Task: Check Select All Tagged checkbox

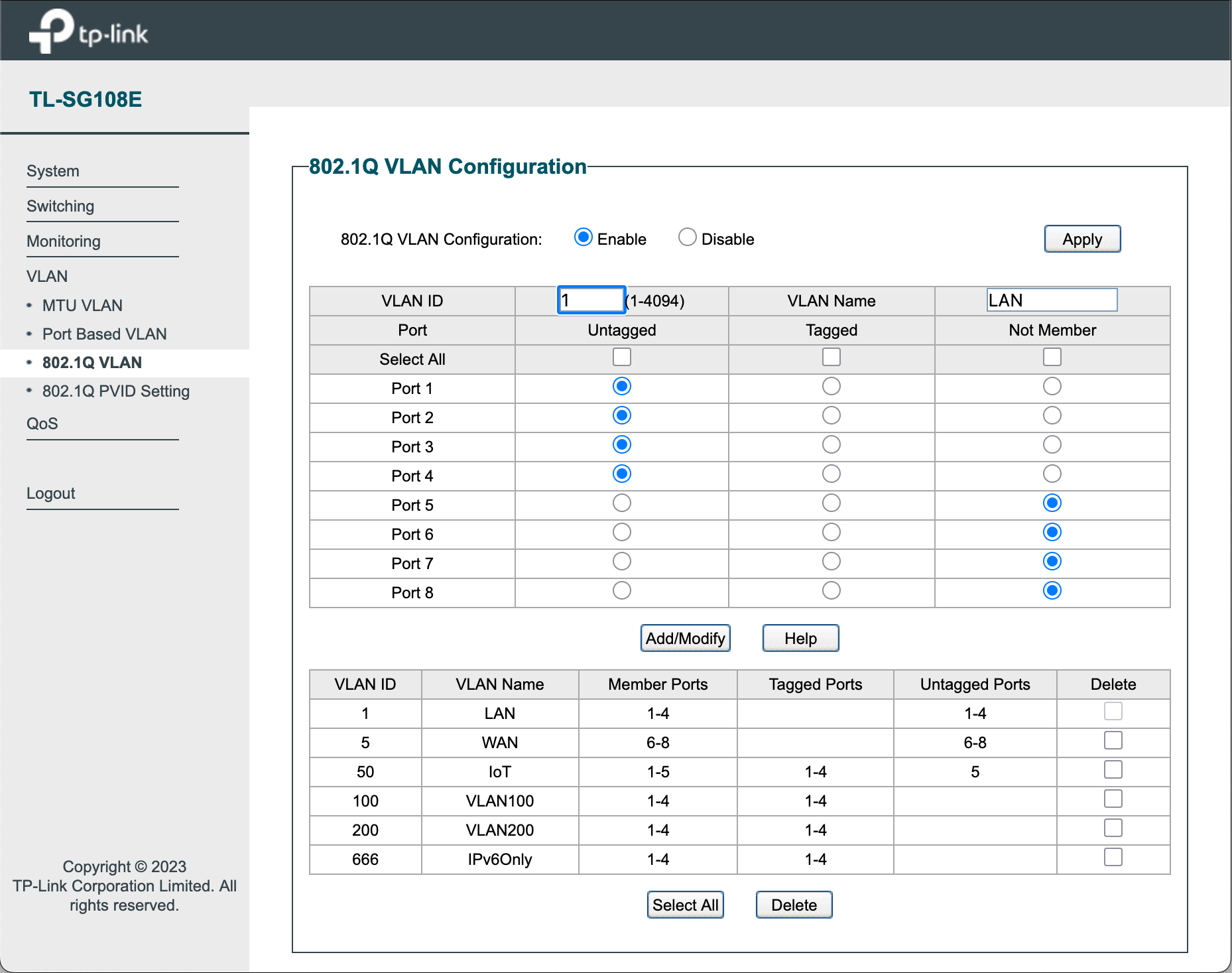Action: [832, 357]
